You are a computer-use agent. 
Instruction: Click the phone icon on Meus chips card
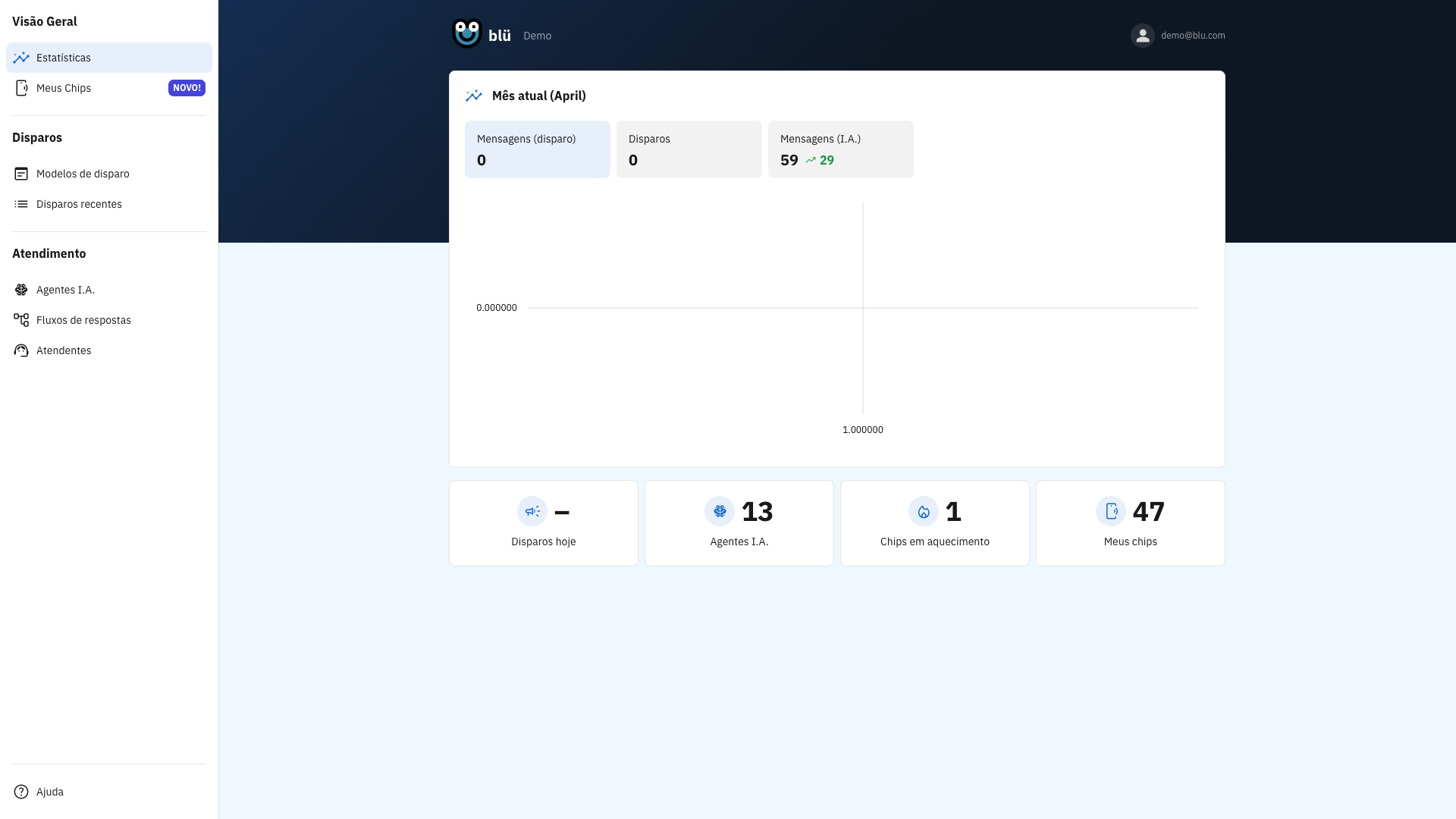pyautogui.click(x=1111, y=511)
